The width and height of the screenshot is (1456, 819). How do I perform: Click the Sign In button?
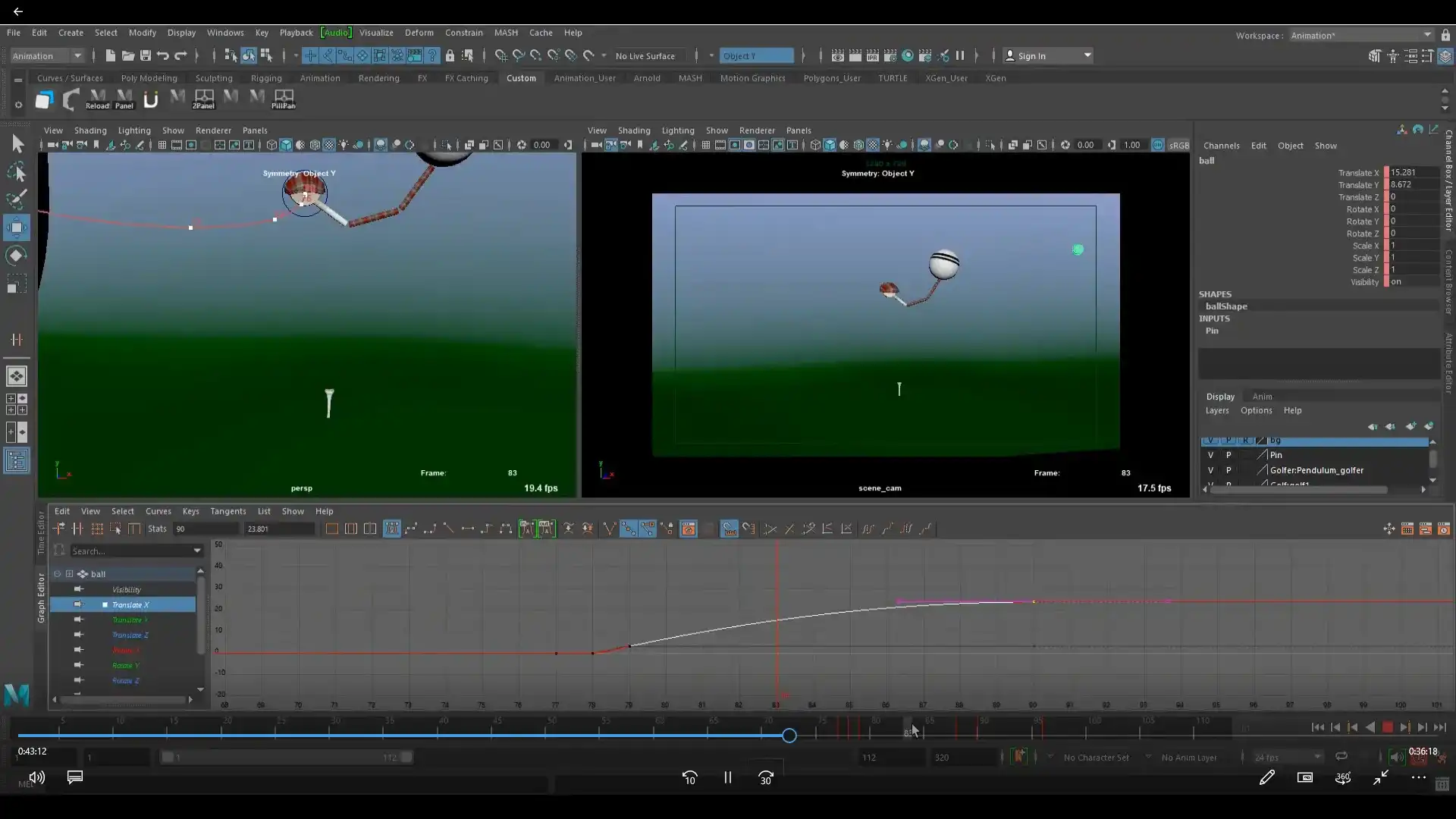click(x=1031, y=55)
